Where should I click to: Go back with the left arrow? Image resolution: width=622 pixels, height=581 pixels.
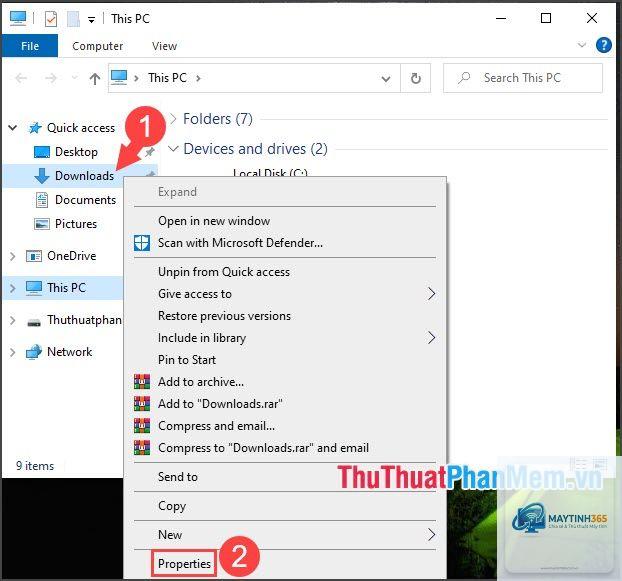(x=21, y=78)
